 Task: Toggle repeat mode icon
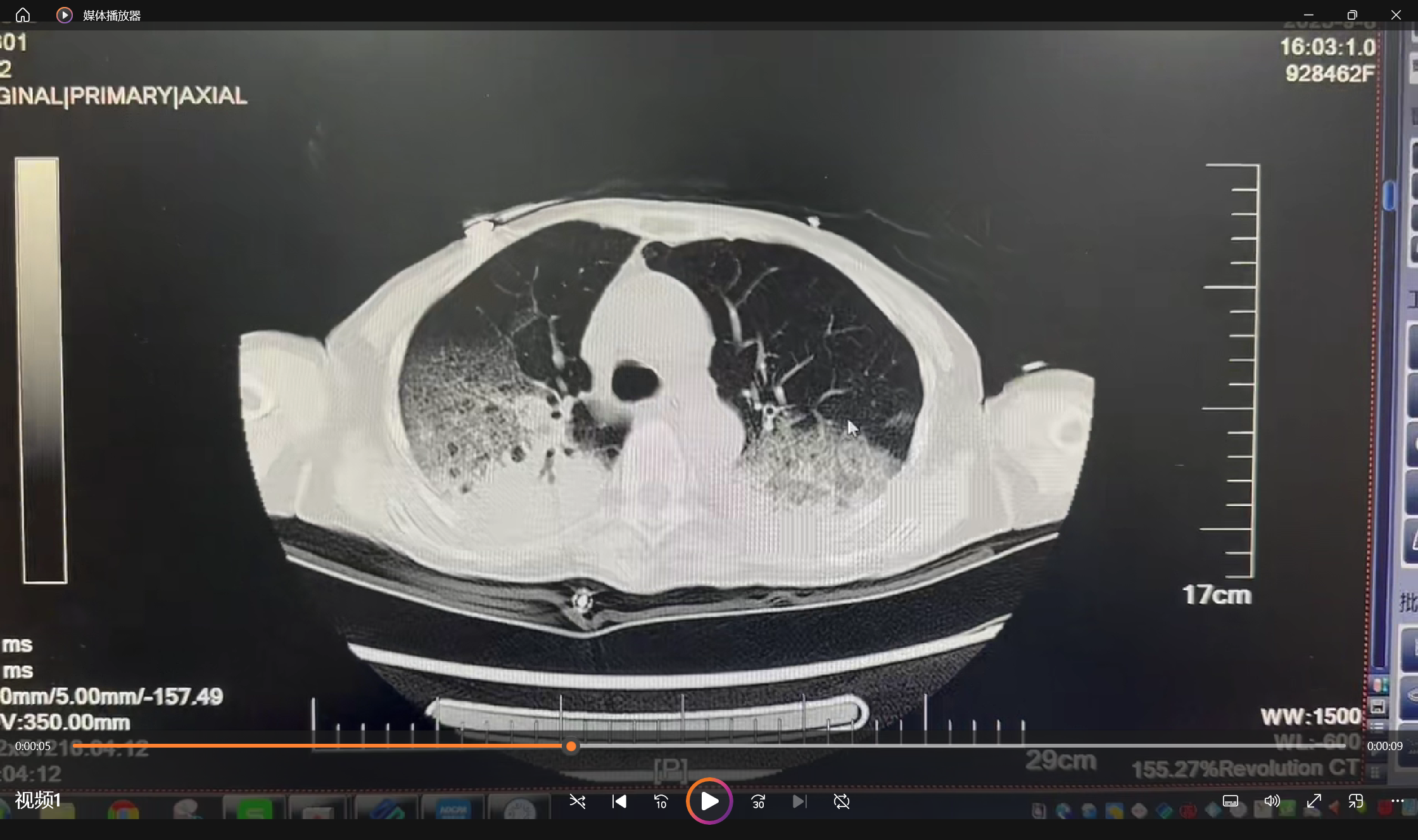(x=841, y=801)
